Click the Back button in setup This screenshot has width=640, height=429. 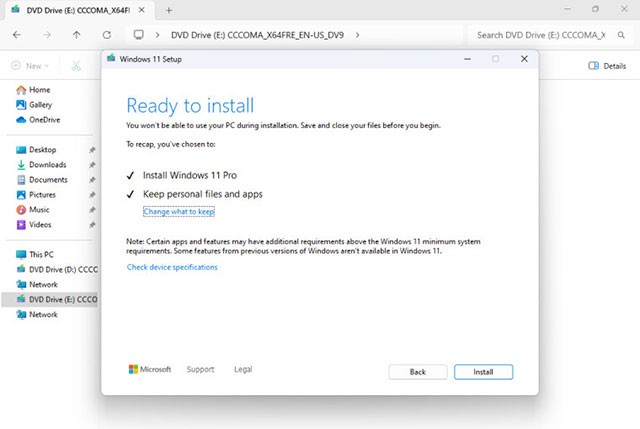(417, 372)
